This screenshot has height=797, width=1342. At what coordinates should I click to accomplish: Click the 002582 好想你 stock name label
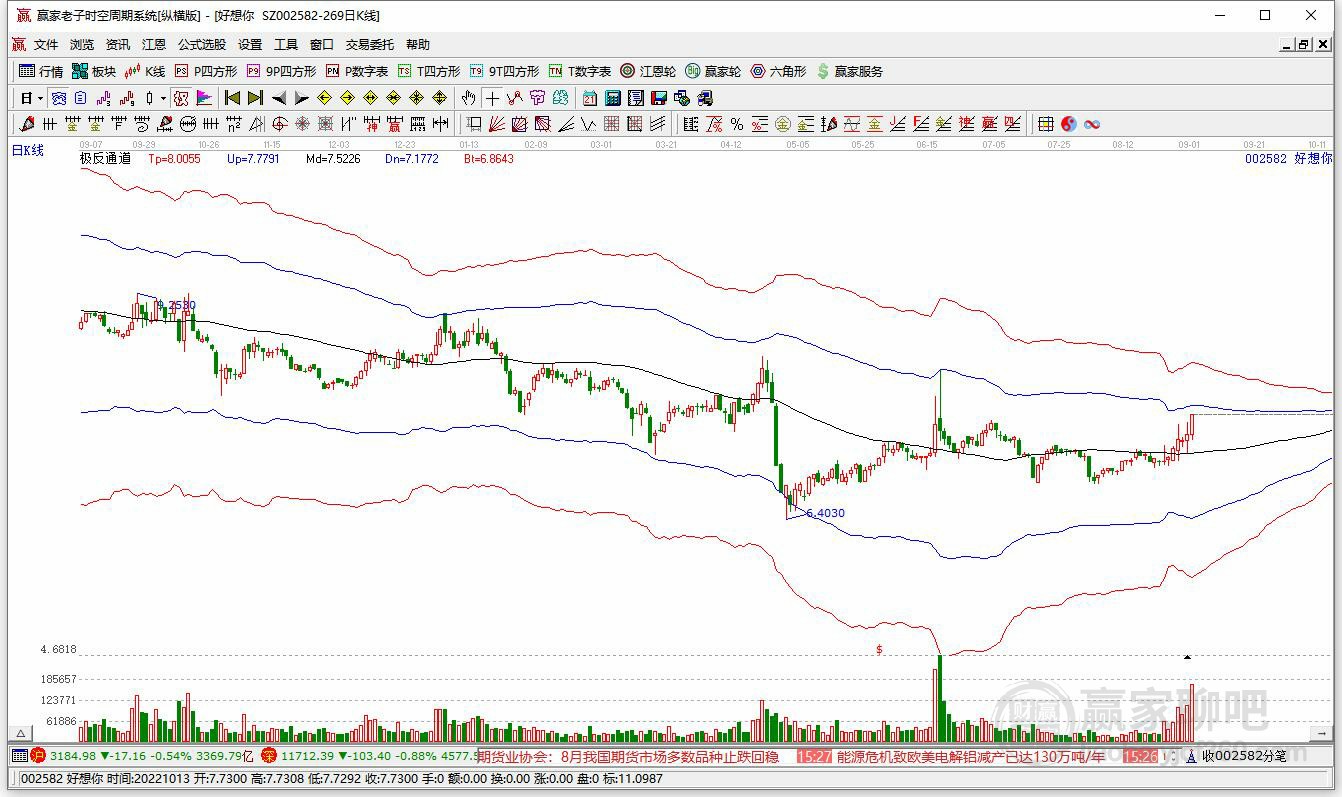[1289, 158]
